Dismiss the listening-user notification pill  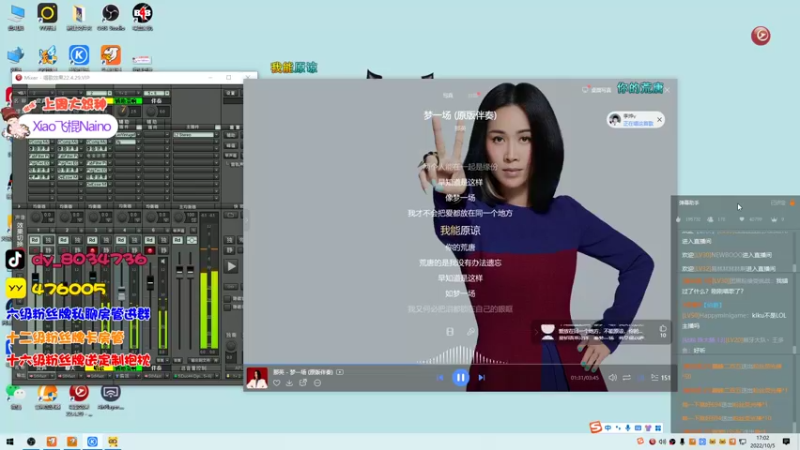(659, 119)
